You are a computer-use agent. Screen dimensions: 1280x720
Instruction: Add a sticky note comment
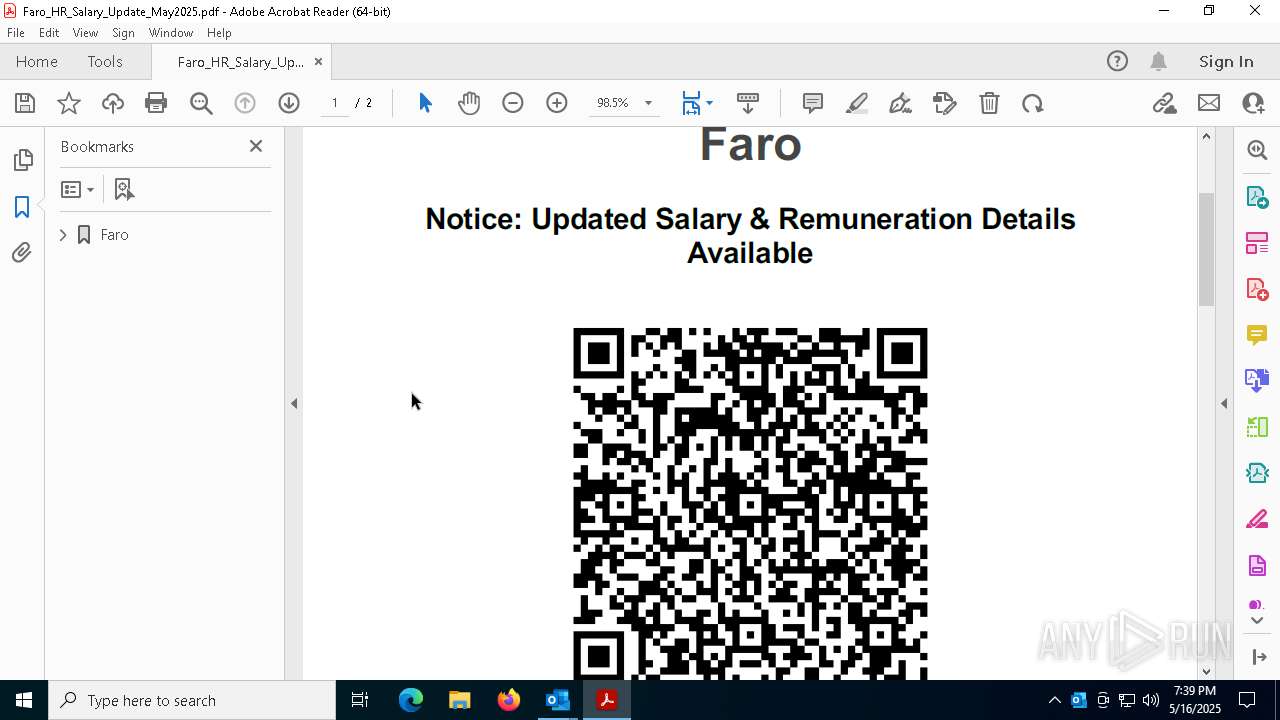813,103
